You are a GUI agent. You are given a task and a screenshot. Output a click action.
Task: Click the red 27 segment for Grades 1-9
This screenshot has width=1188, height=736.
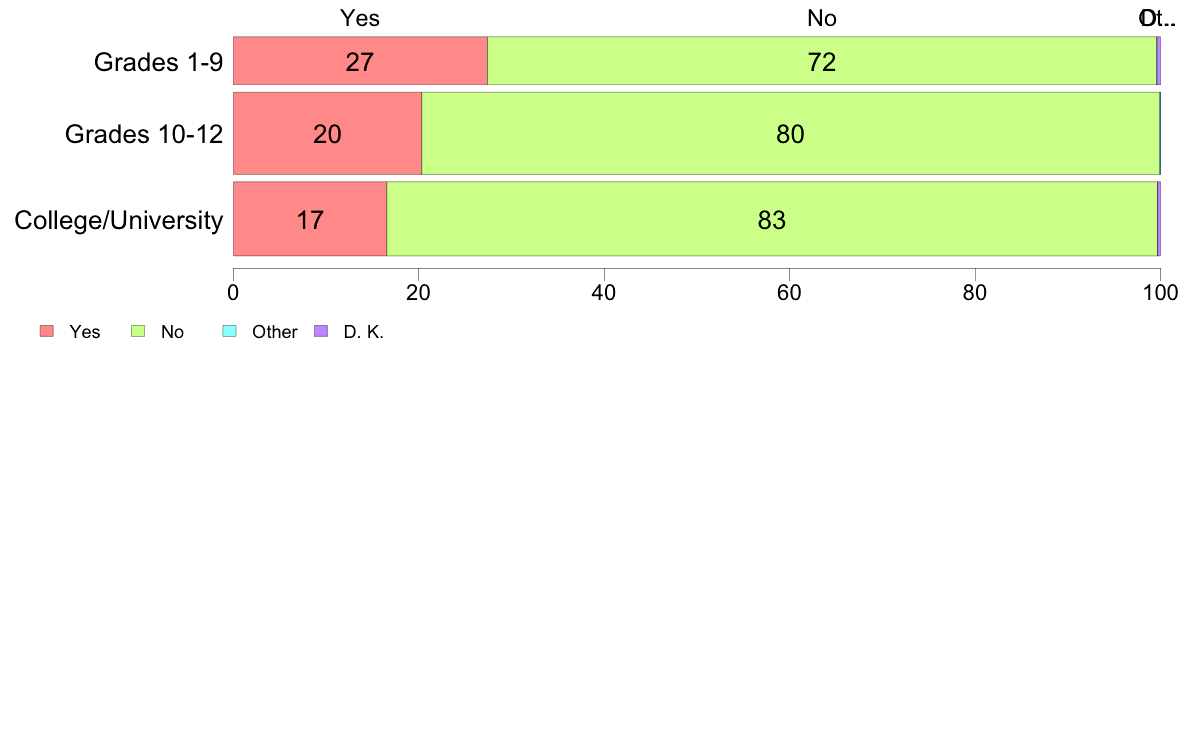tap(360, 61)
